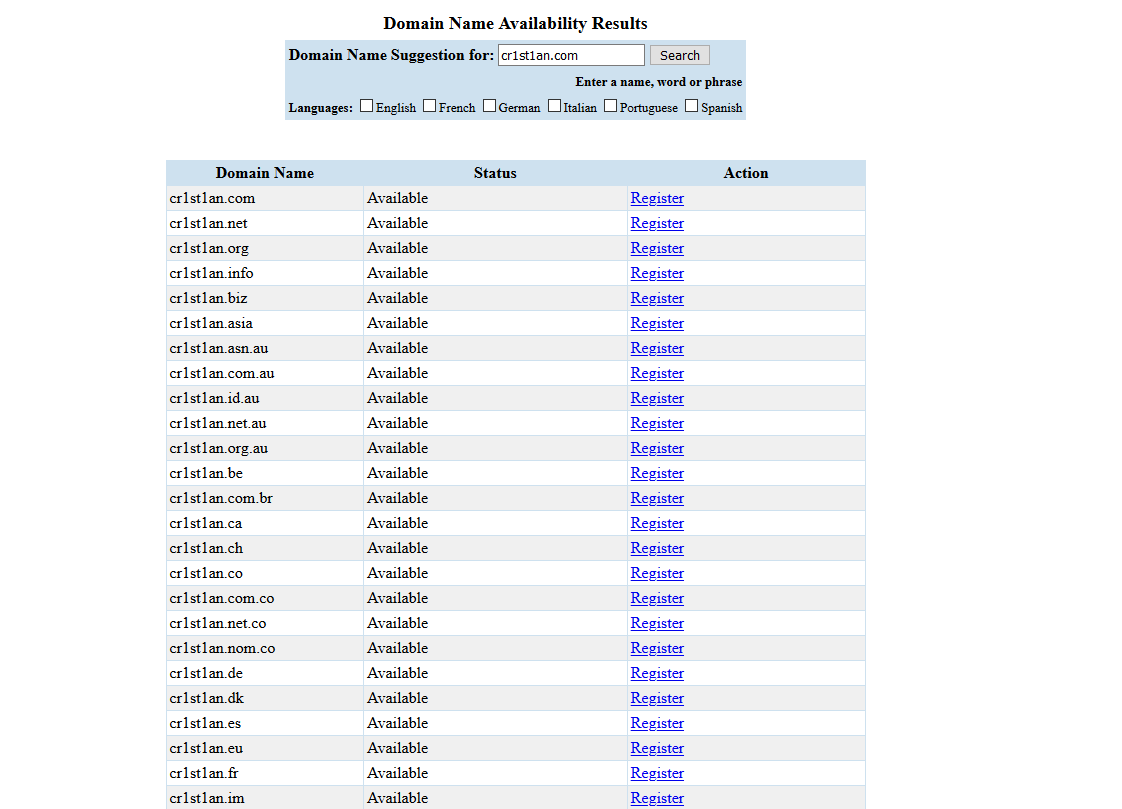Select the cr1st1an.com.au domain name cell
1122x809 pixels.
click(x=265, y=373)
